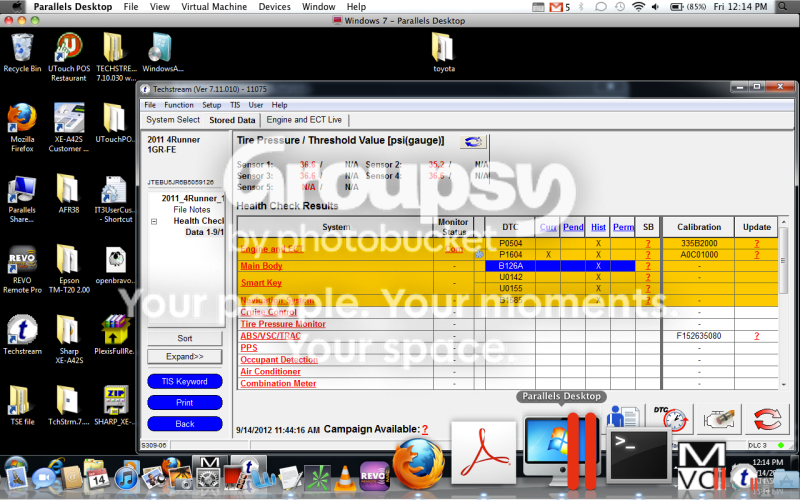This screenshot has width=800, height=500.
Task: Open Virtual Machine menu in Mac menu bar
Action: point(214,7)
